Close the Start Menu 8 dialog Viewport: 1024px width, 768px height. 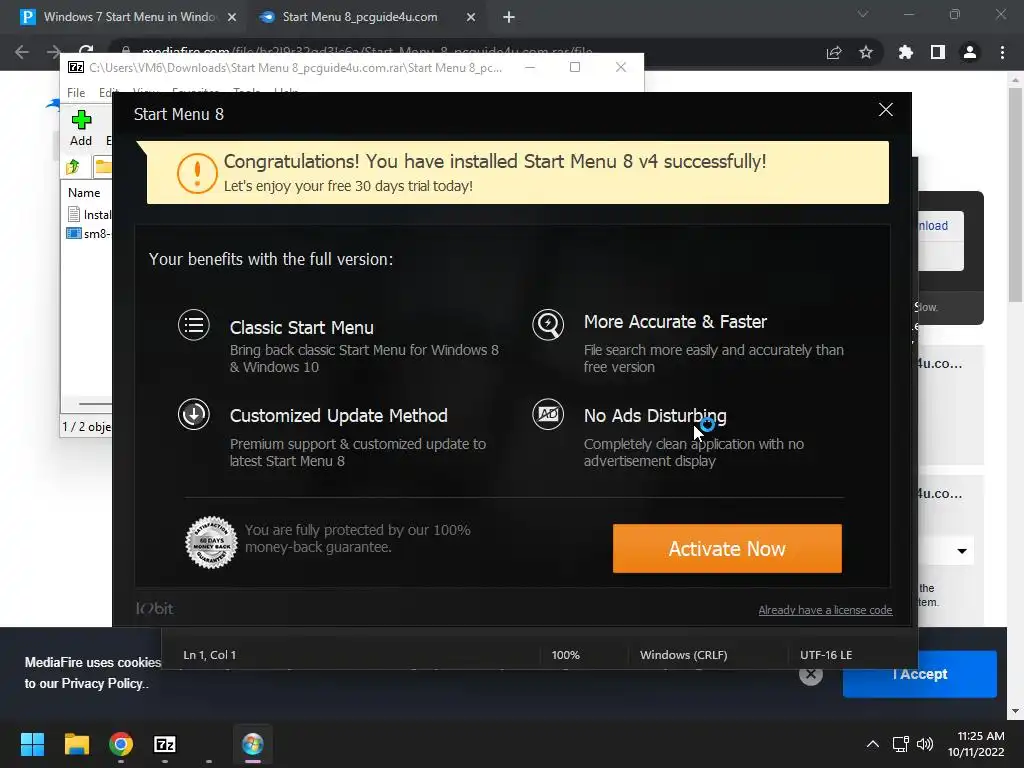[885, 110]
